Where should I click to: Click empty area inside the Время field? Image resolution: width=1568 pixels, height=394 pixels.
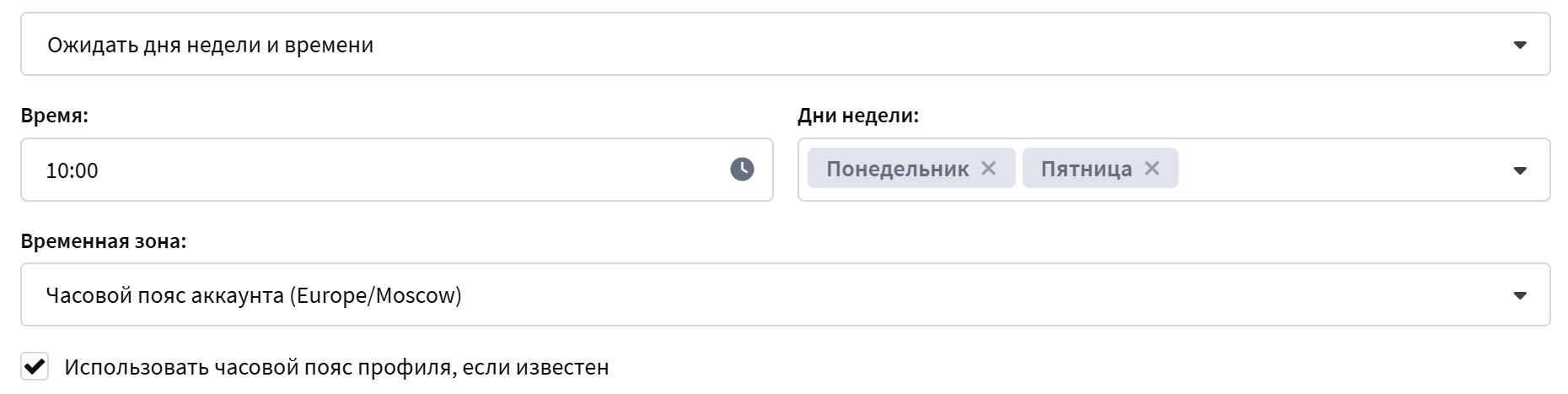405,170
